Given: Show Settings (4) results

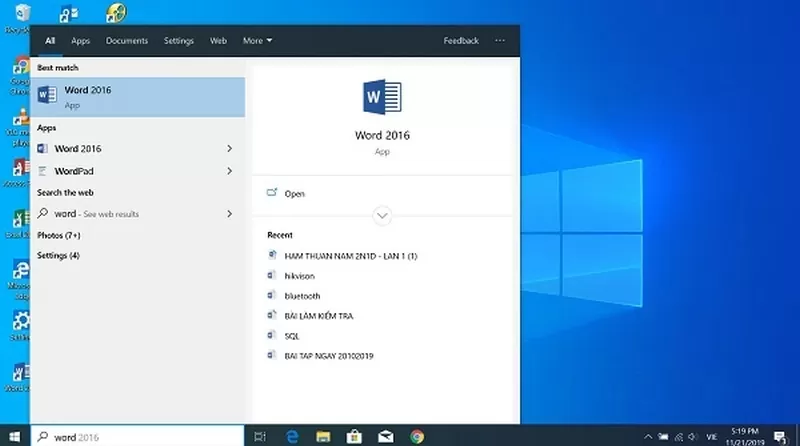Looking at the screenshot, I should (x=58, y=255).
